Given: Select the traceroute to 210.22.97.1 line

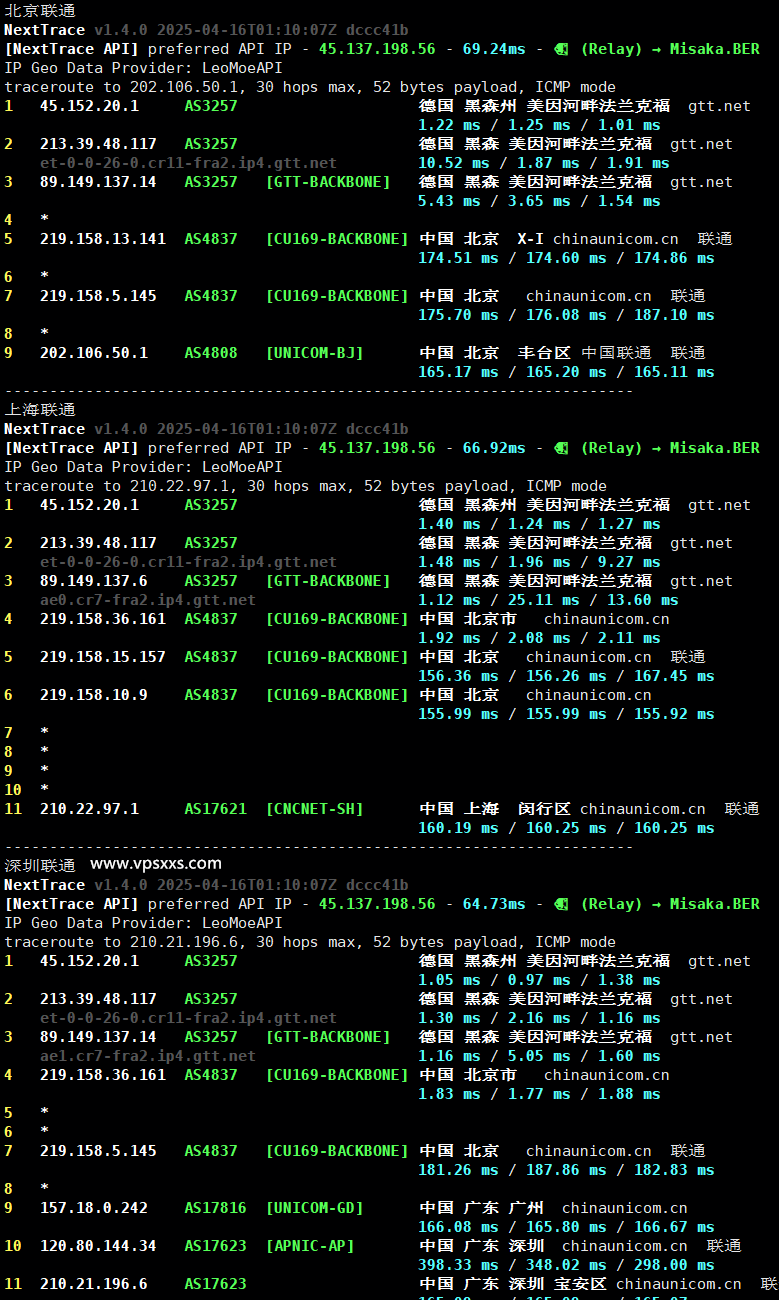Looking at the screenshot, I should (305, 486).
